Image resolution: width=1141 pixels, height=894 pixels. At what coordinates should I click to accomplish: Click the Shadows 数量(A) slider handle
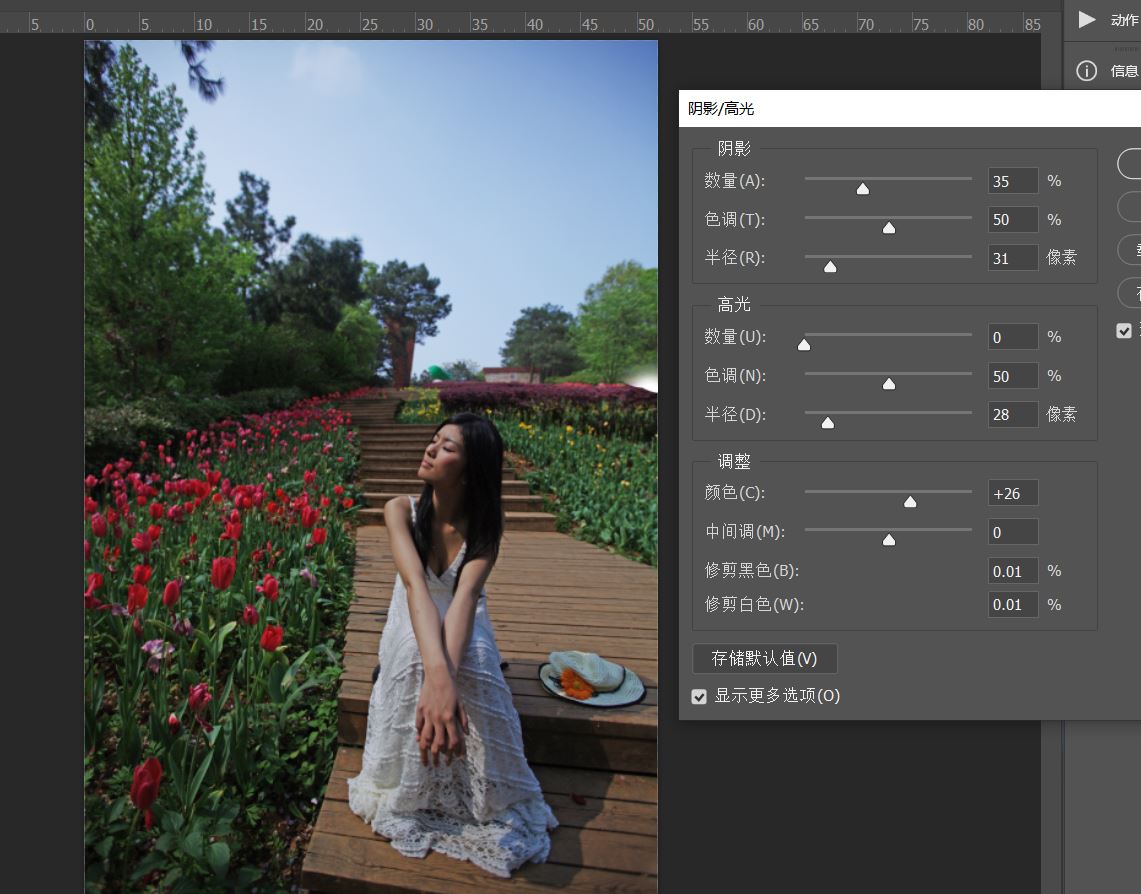[862, 188]
